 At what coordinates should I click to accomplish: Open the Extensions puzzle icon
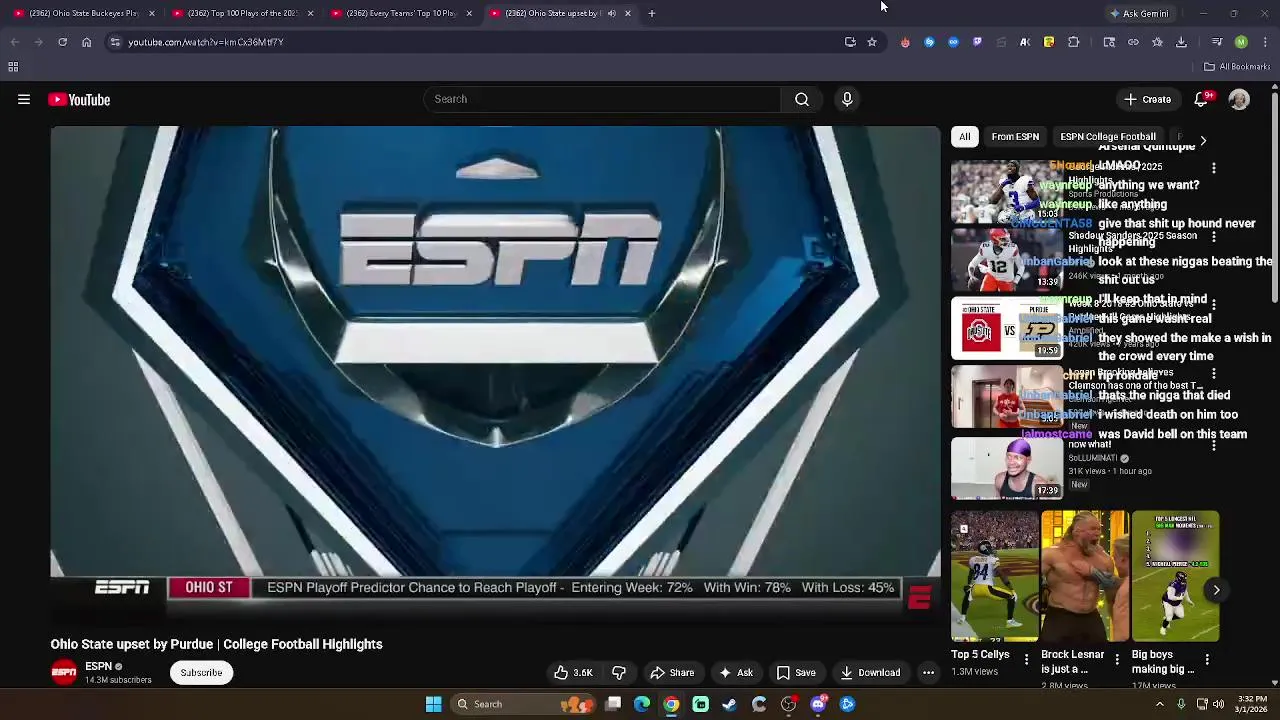point(1073,42)
